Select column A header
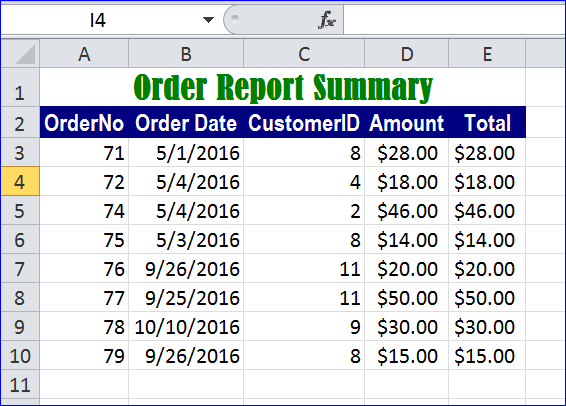The image size is (566, 406). [84, 54]
